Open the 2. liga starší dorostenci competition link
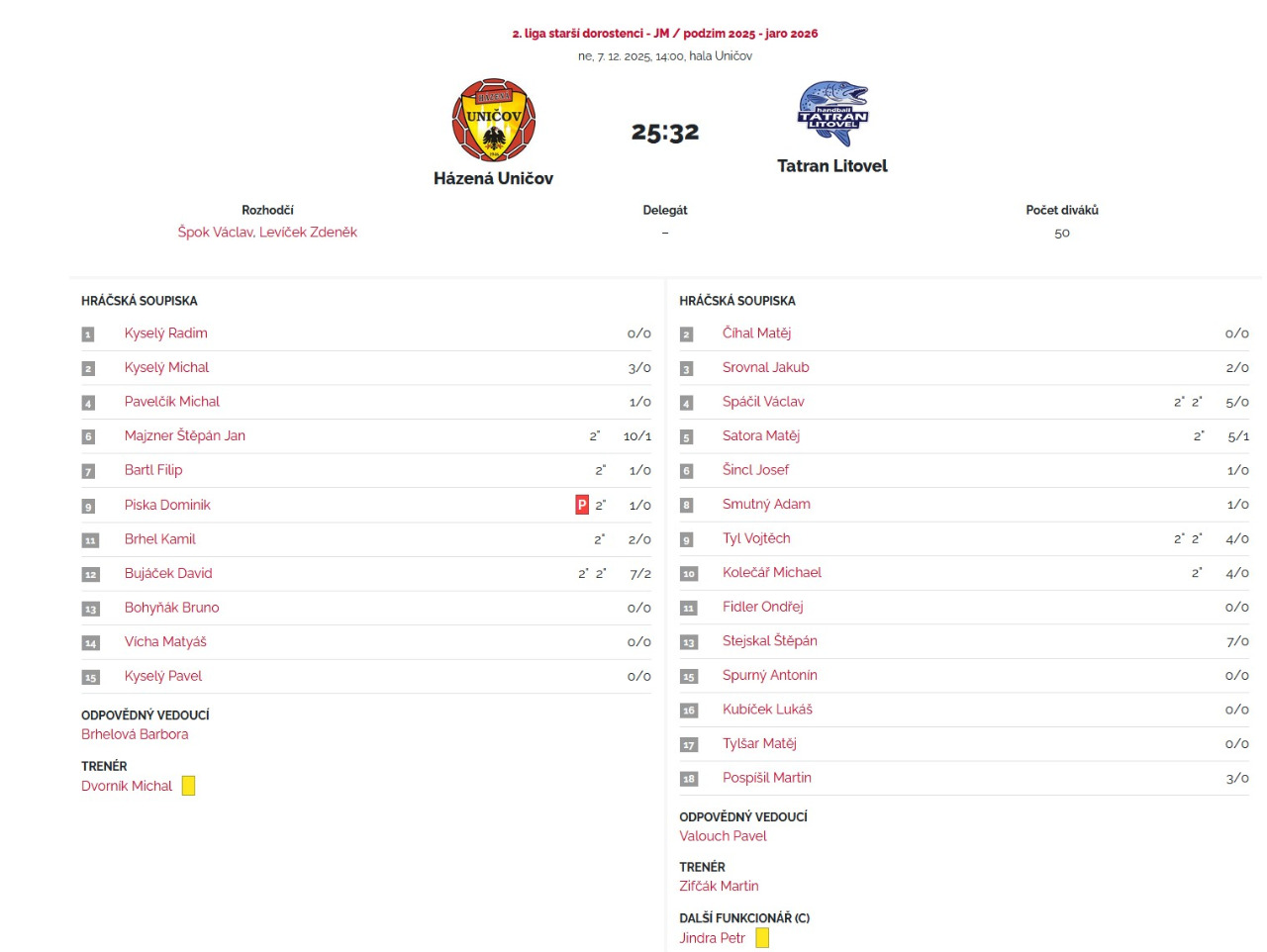 pos(664,34)
